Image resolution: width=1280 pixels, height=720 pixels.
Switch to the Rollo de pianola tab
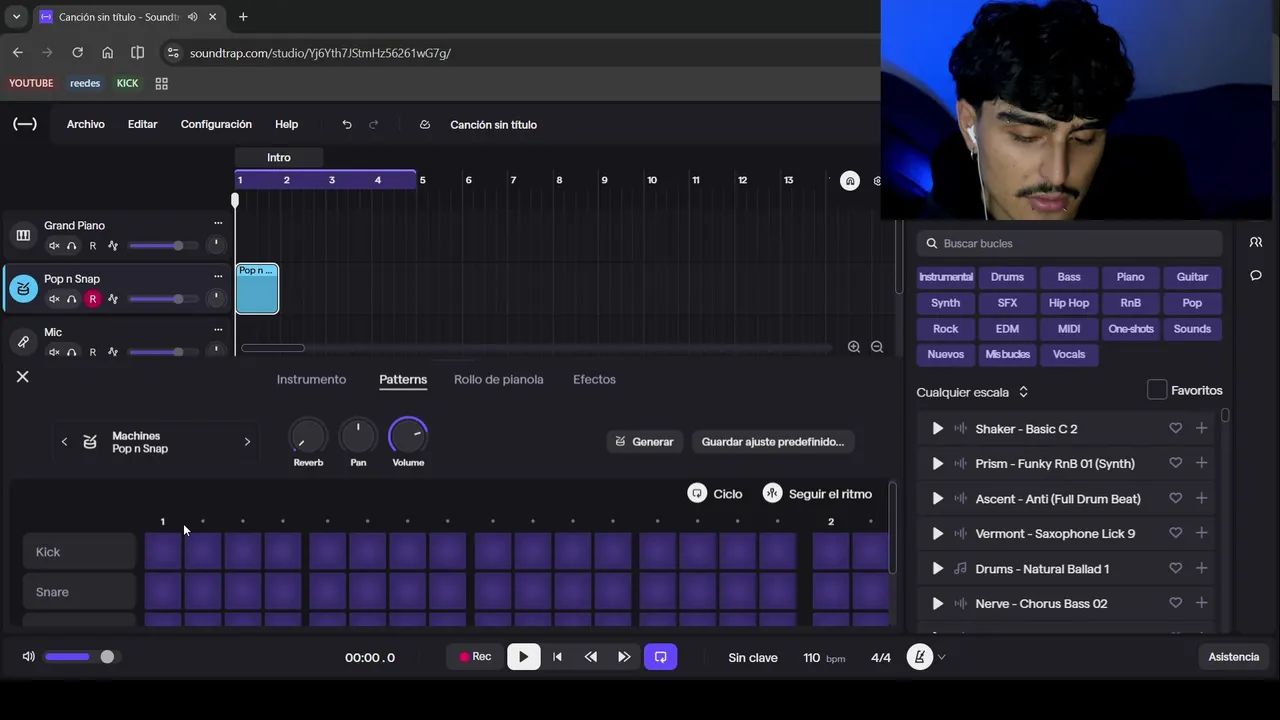click(499, 379)
